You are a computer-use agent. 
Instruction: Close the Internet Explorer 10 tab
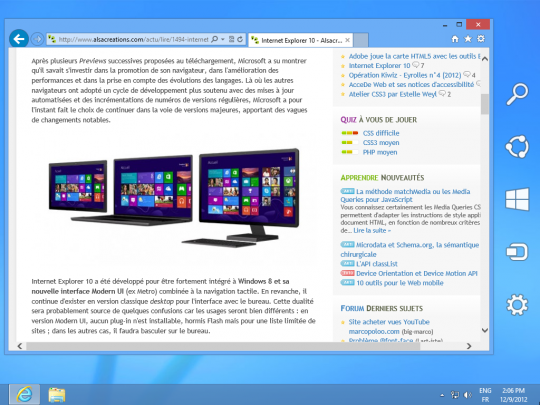(347, 40)
